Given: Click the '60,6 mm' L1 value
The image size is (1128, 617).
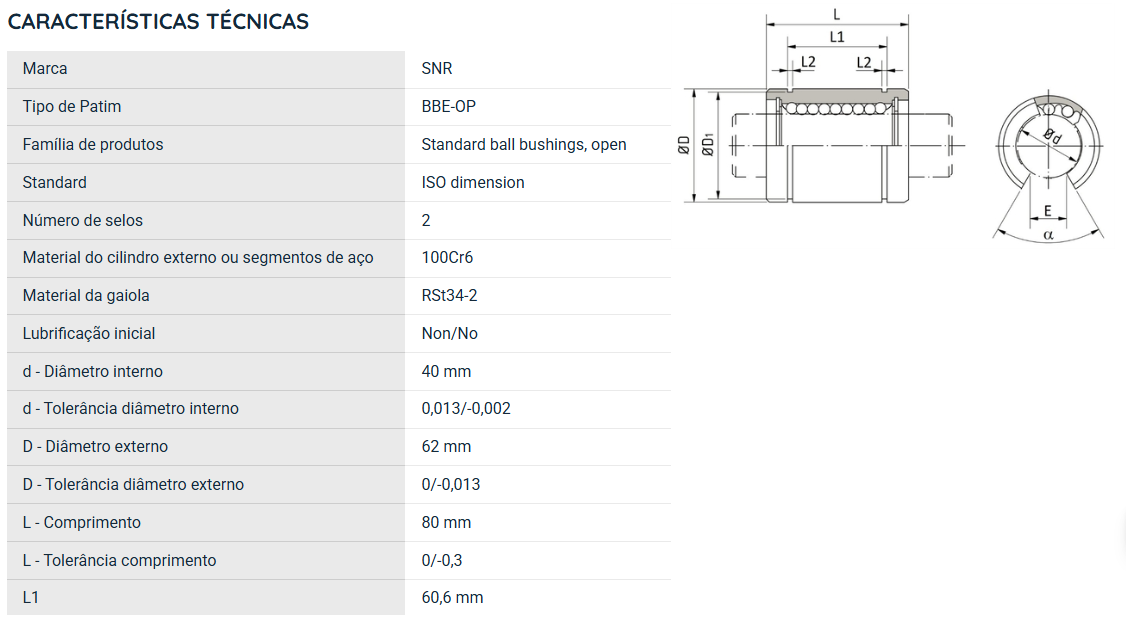Looking at the screenshot, I should point(452,598).
